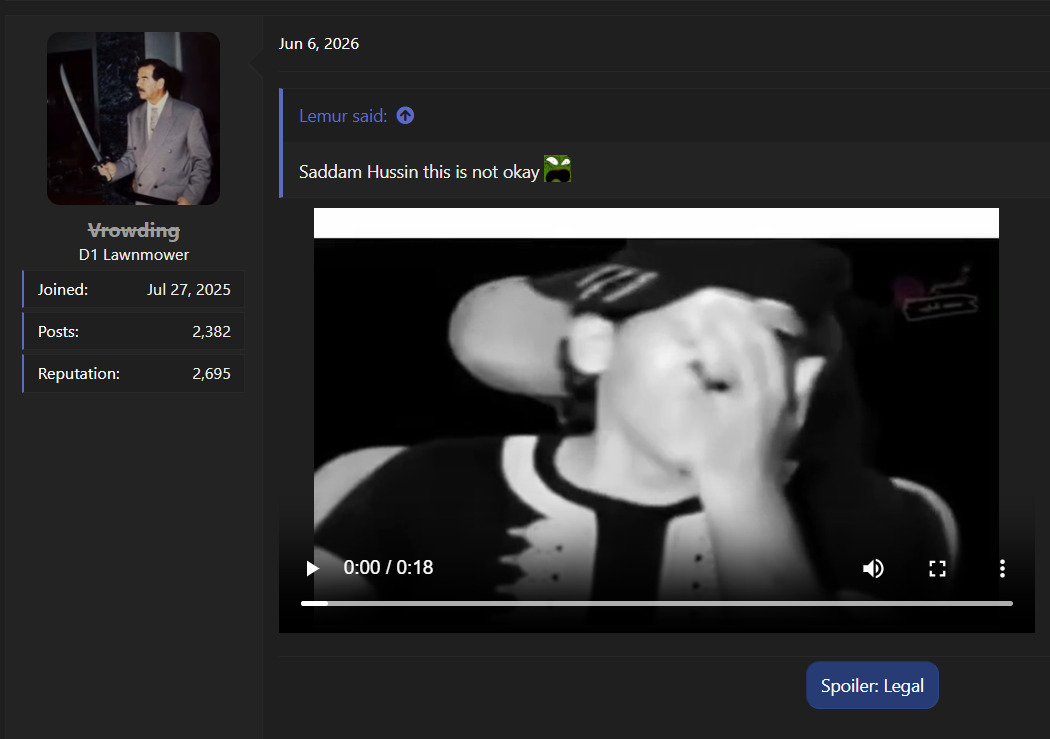
Task: Jump to Lemur's original post via arrow icon
Action: pyautogui.click(x=405, y=116)
